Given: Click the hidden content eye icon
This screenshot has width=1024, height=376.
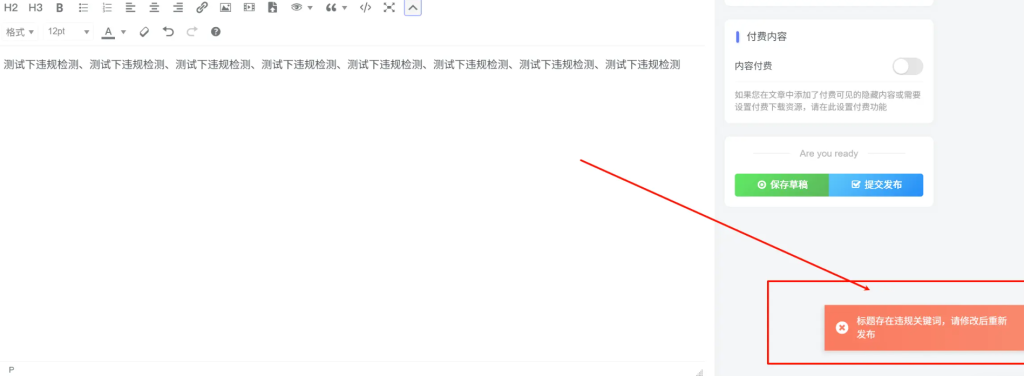Looking at the screenshot, I should pyautogui.click(x=296, y=8).
